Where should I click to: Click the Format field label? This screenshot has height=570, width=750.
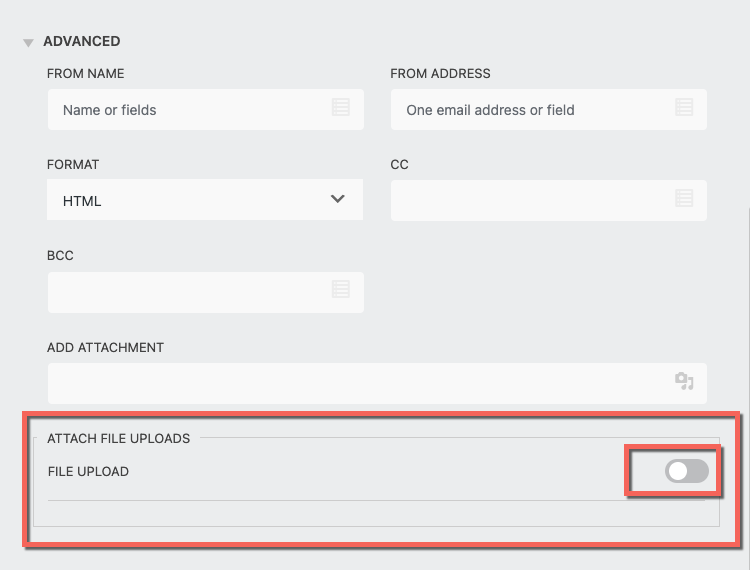pos(73,164)
